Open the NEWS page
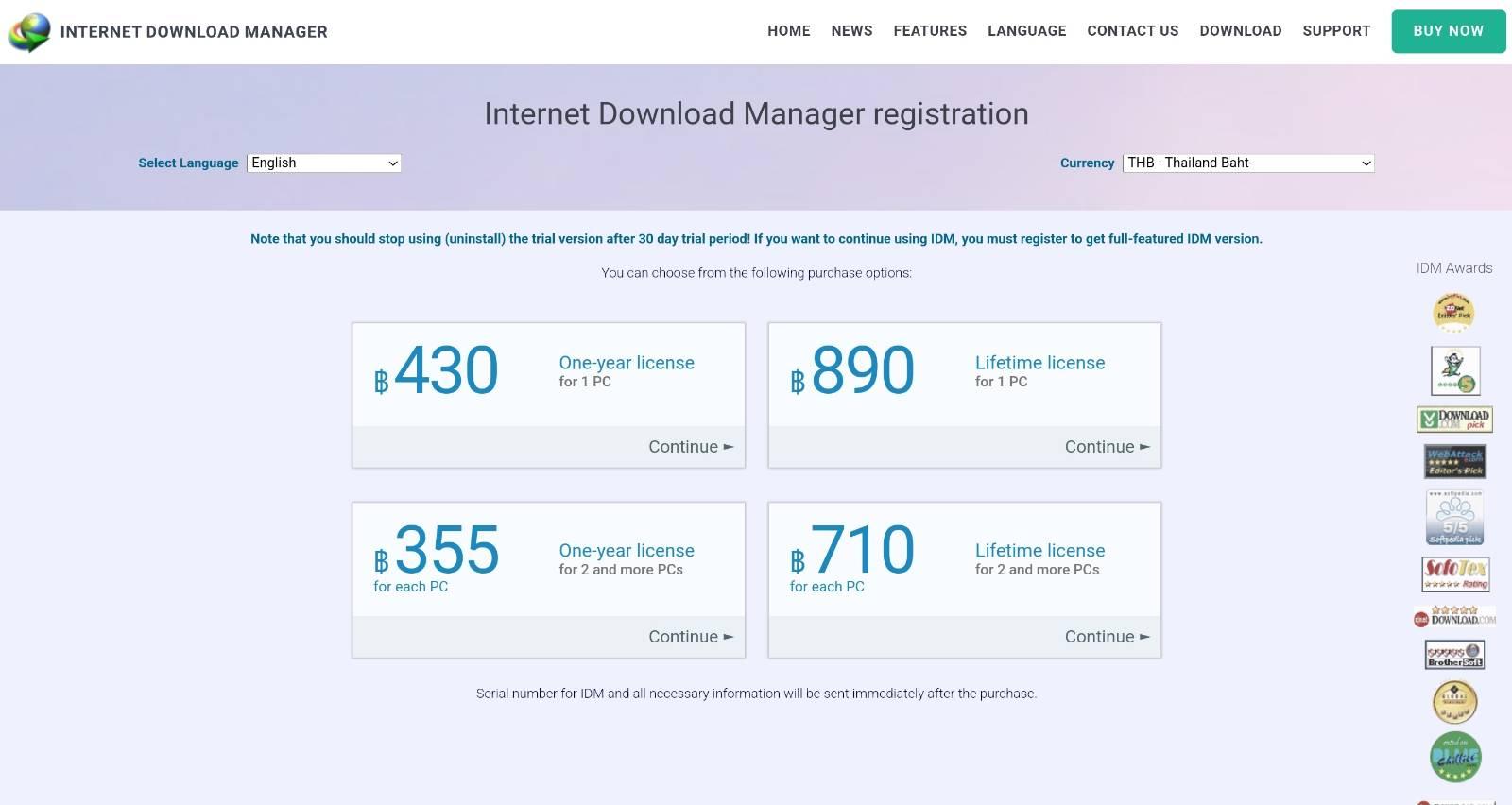The height and width of the screenshot is (805, 1512). pos(852,31)
